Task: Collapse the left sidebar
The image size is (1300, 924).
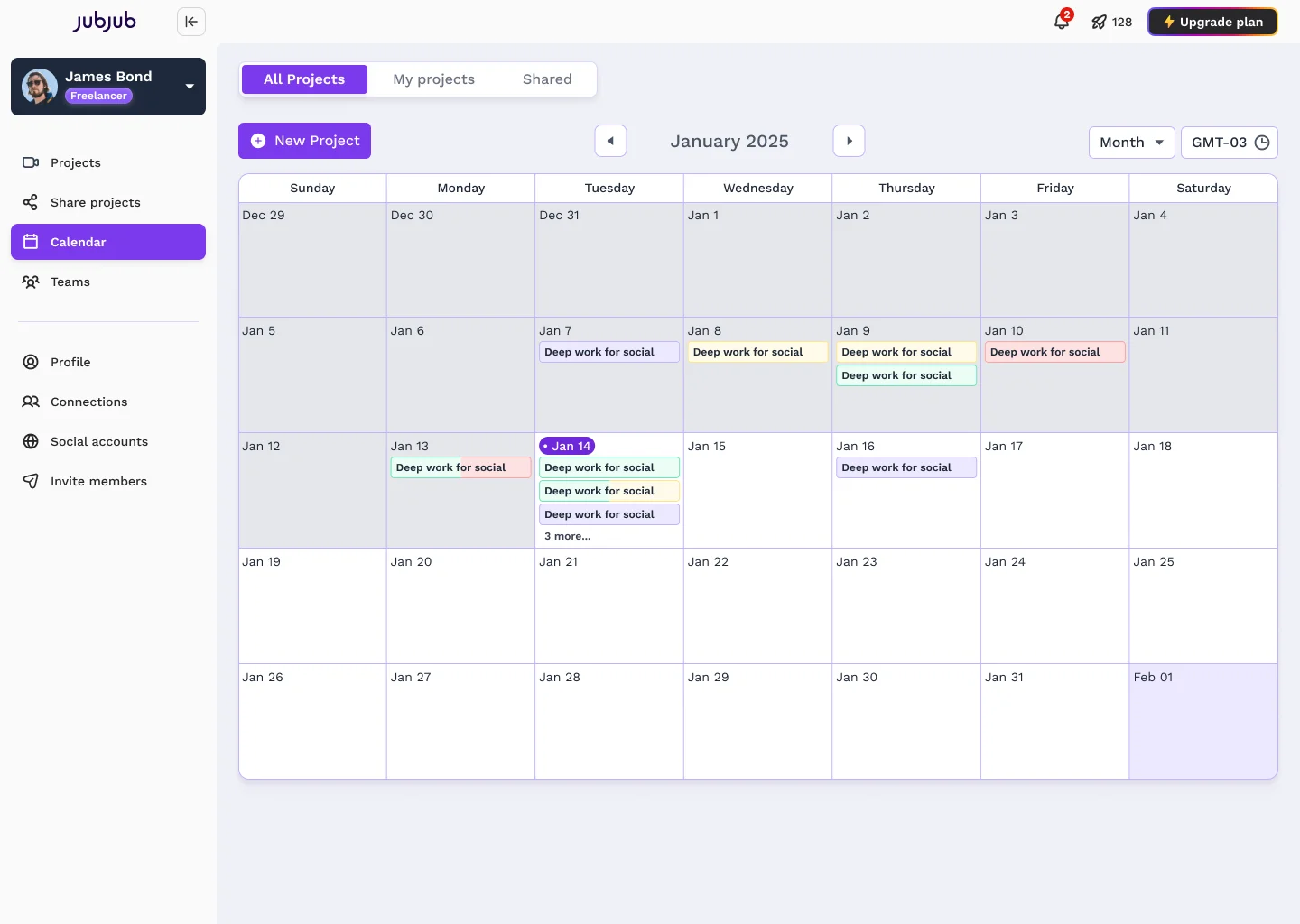Action: 190,21
